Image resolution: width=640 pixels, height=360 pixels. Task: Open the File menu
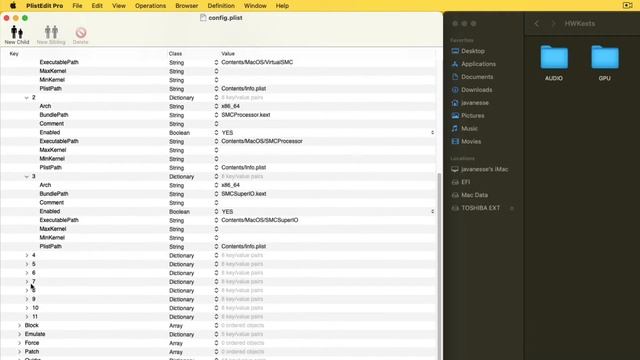tap(77, 6)
